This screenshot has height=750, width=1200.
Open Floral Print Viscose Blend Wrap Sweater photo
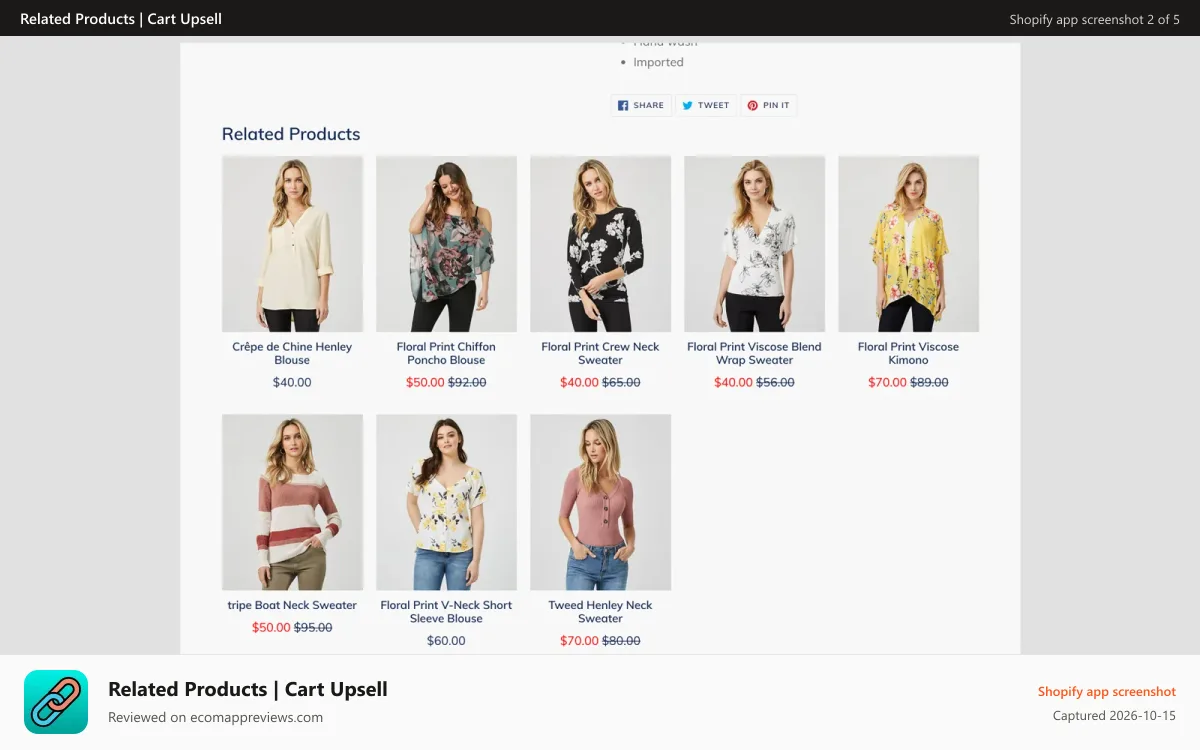pos(754,244)
